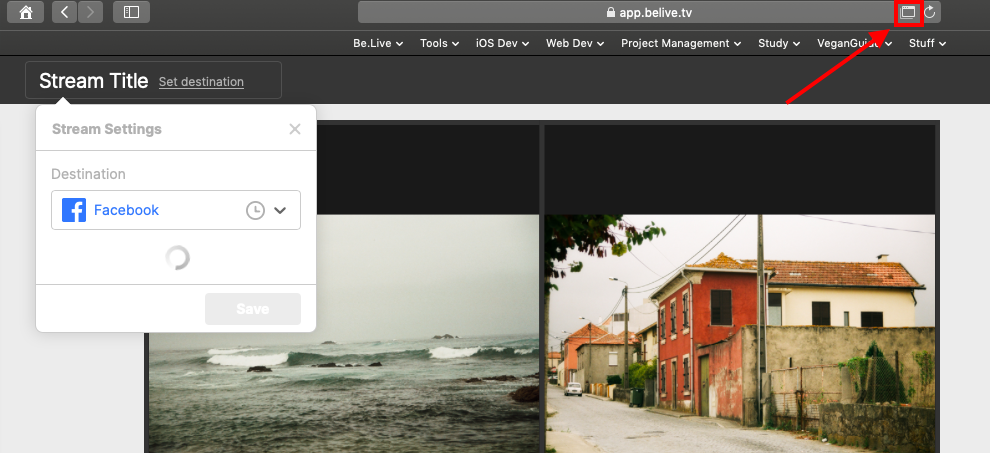Open the Study bookmarks menu

point(779,43)
